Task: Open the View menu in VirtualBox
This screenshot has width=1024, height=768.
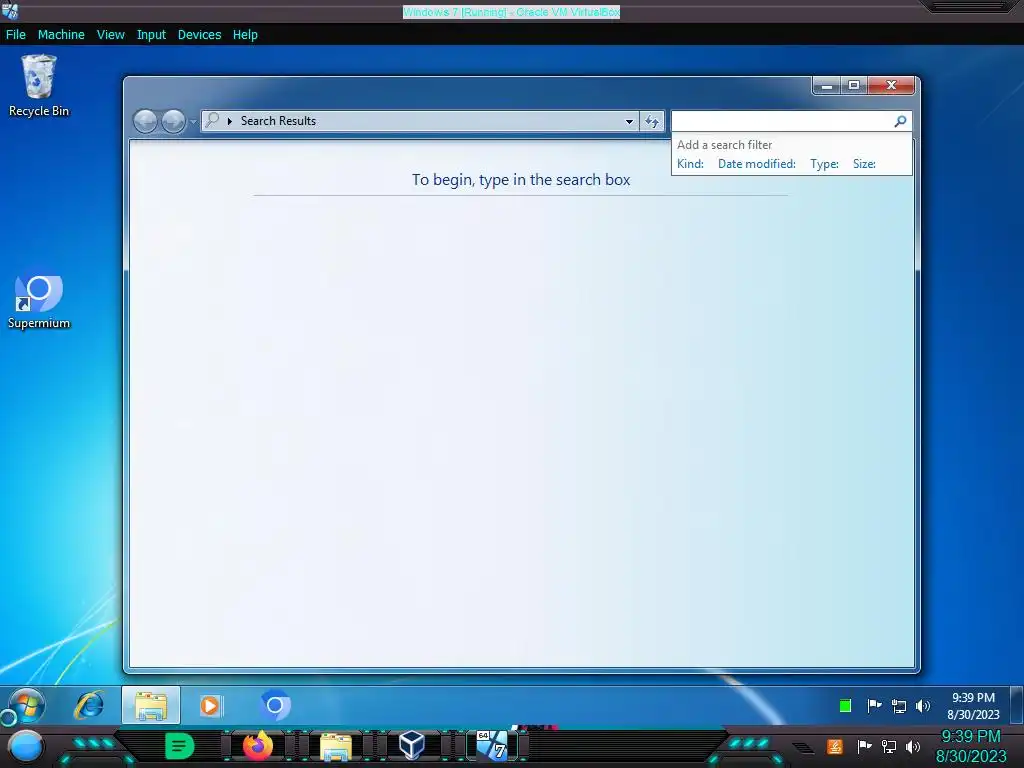Action: point(110,35)
